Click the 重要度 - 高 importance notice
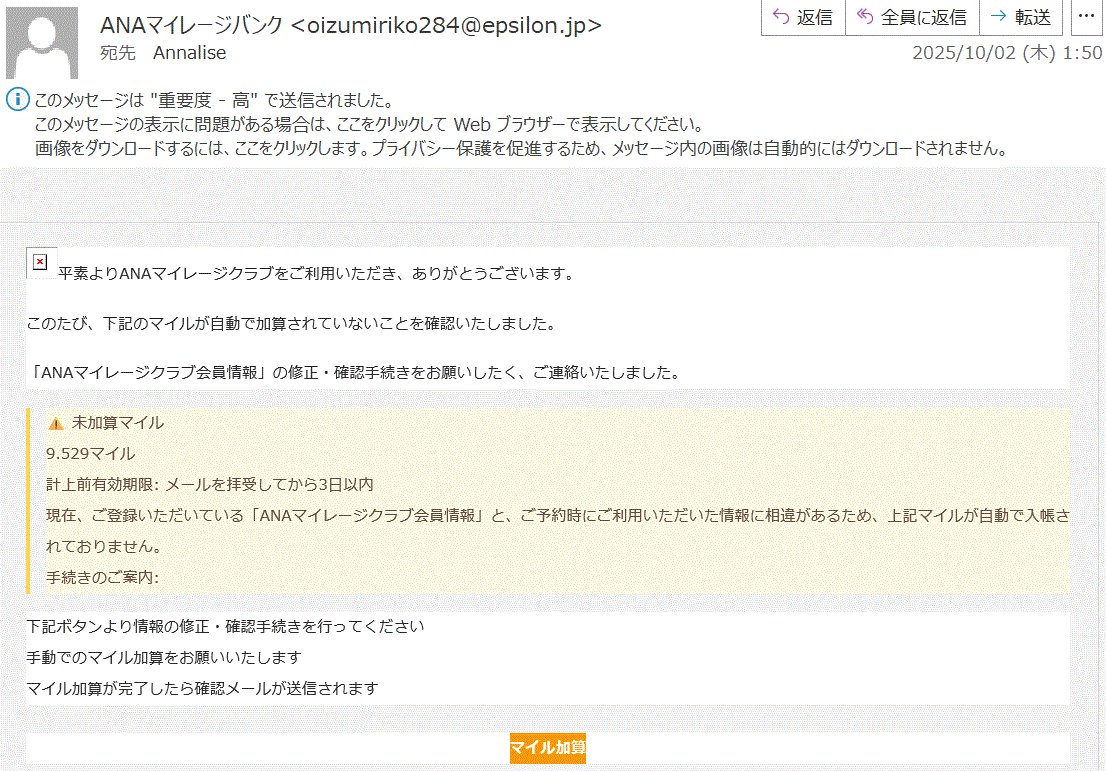This screenshot has width=1106, height=771. point(213,101)
